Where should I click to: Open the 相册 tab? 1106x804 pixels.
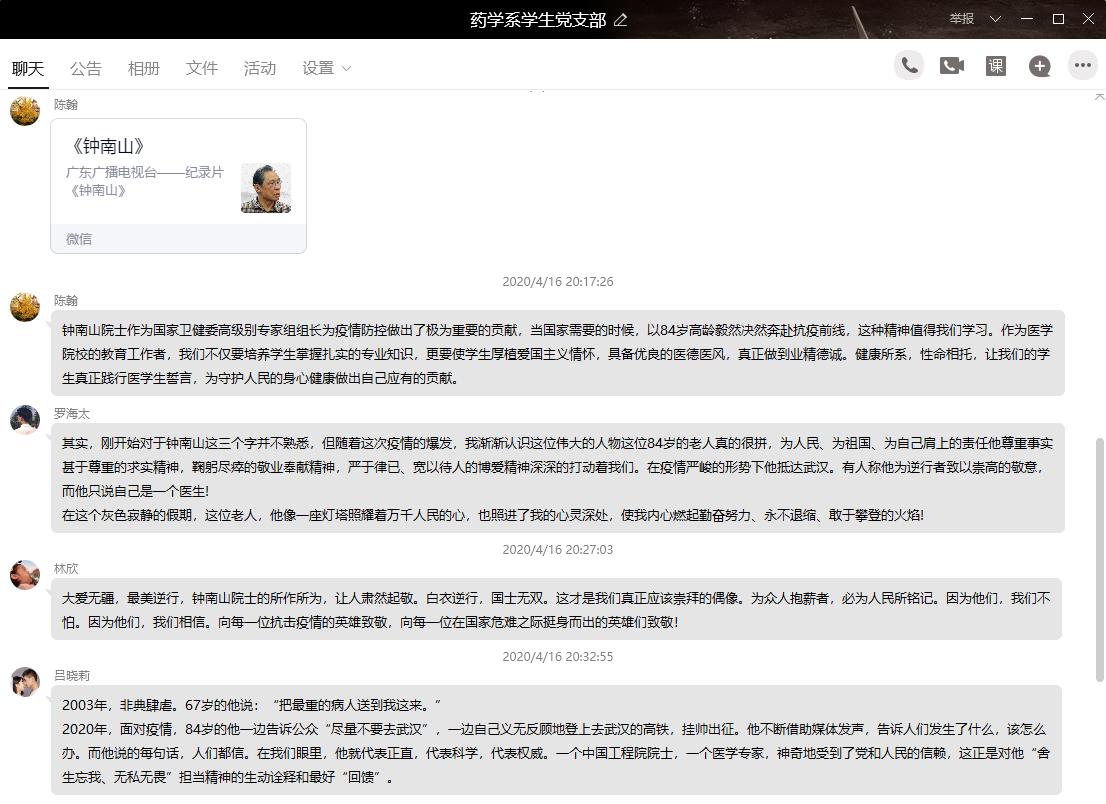tap(144, 68)
